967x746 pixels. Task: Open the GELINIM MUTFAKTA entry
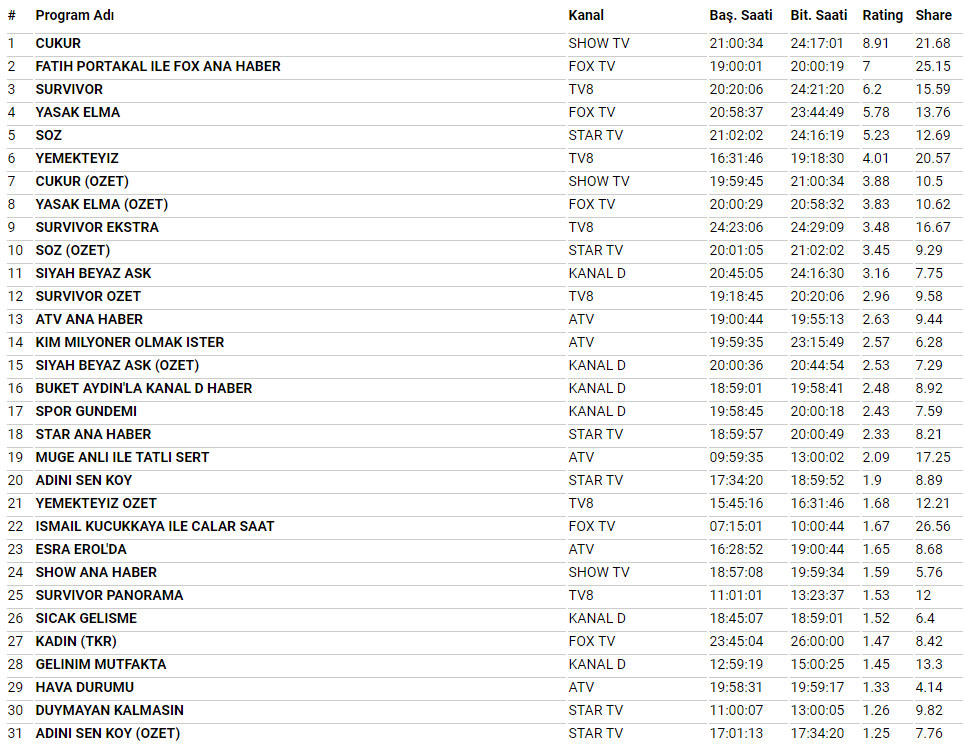point(101,664)
